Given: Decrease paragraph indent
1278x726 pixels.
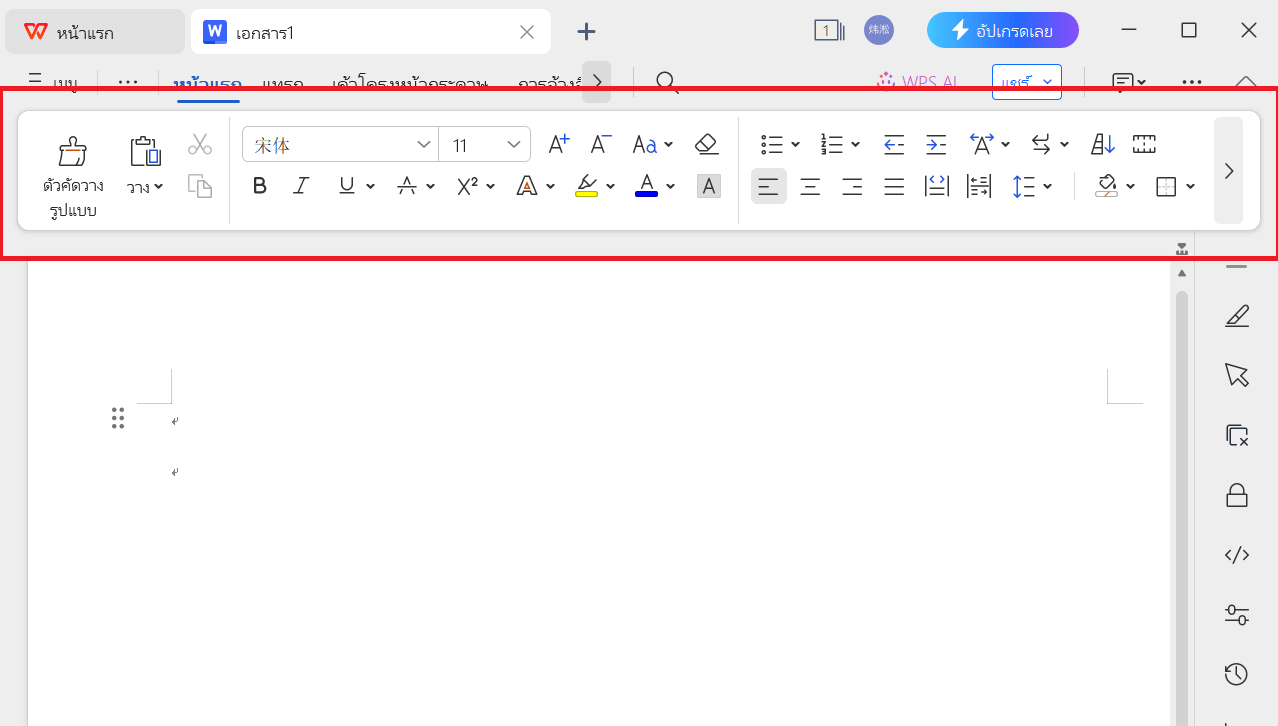Looking at the screenshot, I should 894,144.
